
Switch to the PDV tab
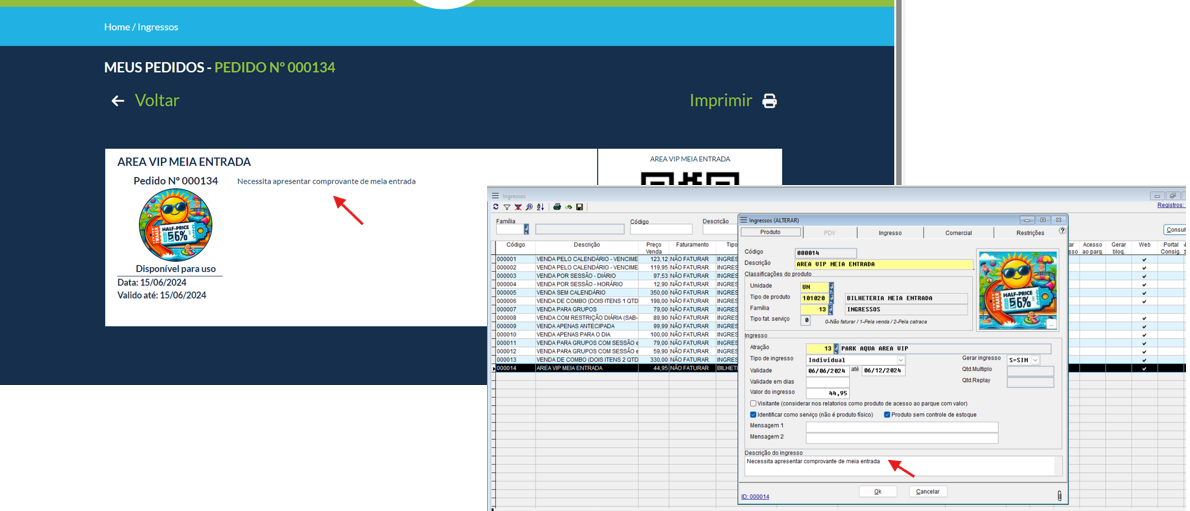pos(828,233)
